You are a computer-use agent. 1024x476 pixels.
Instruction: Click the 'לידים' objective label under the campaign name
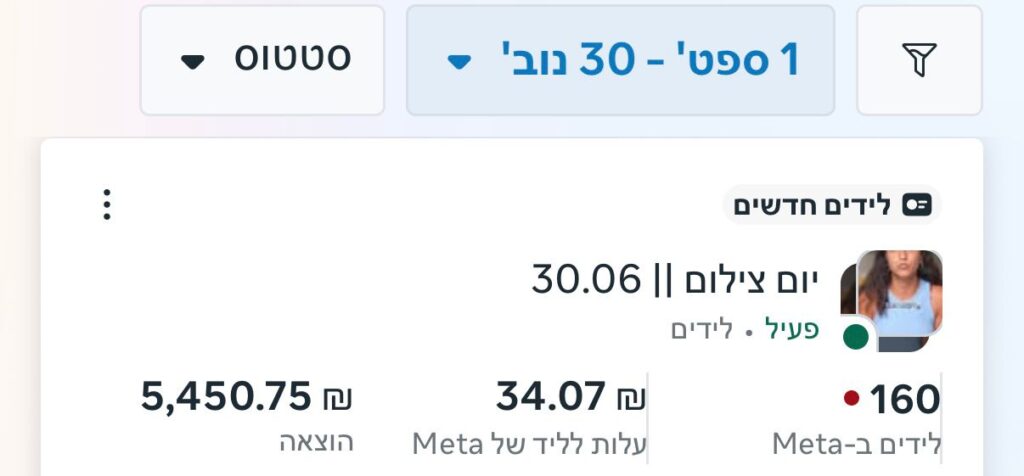coord(702,330)
